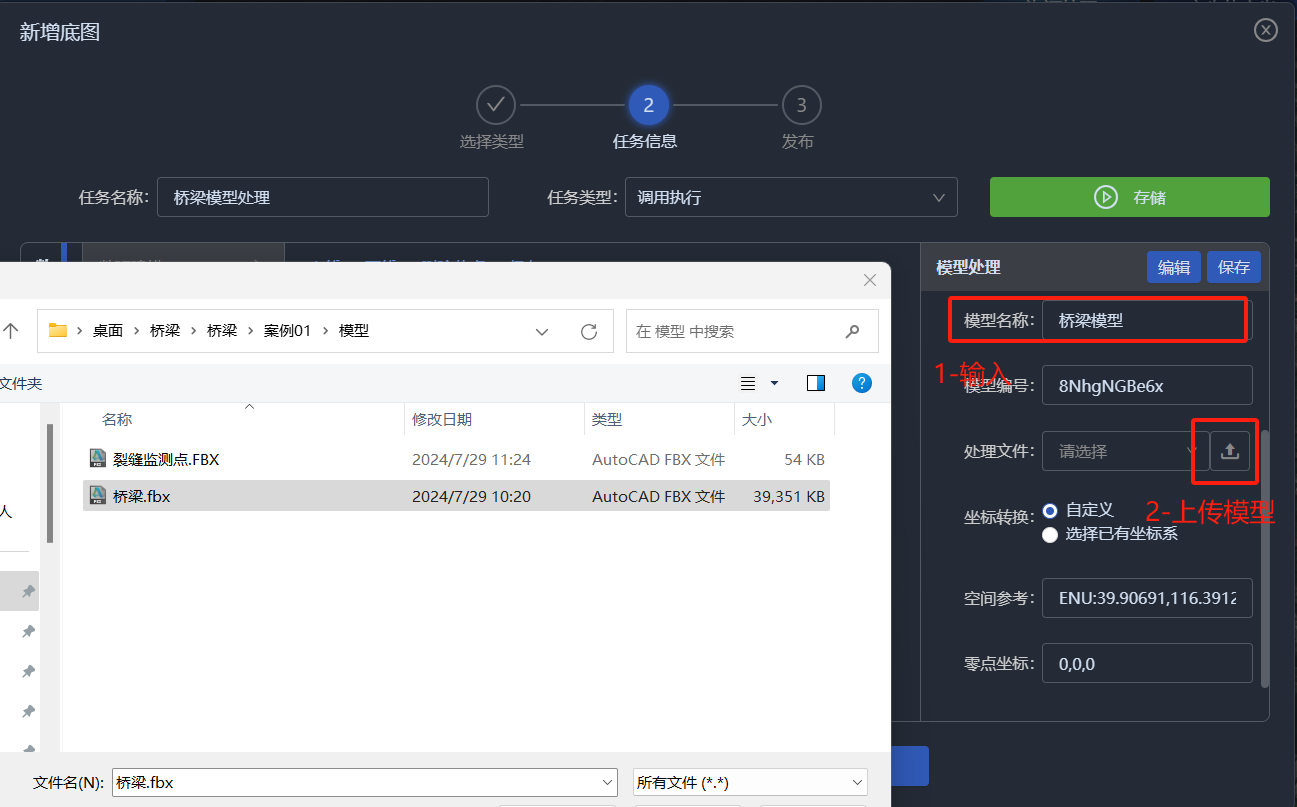The height and width of the screenshot is (807, 1297).
Task: Open the 处理文件 请选择 dropdown
Action: 1124,451
